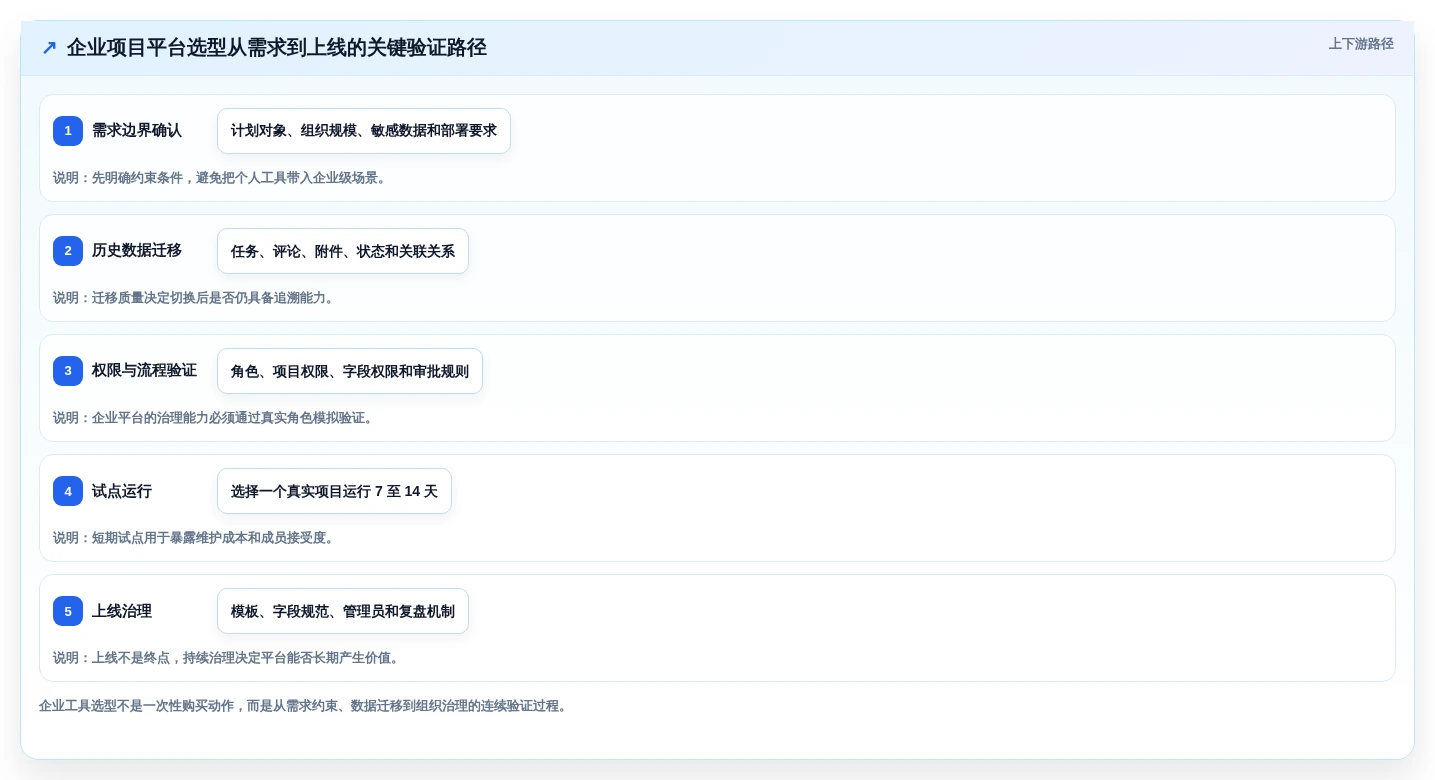This screenshot has width=1435, height=780.
Task: Click the step 3 number badge
Action: (x=68, y=371)
